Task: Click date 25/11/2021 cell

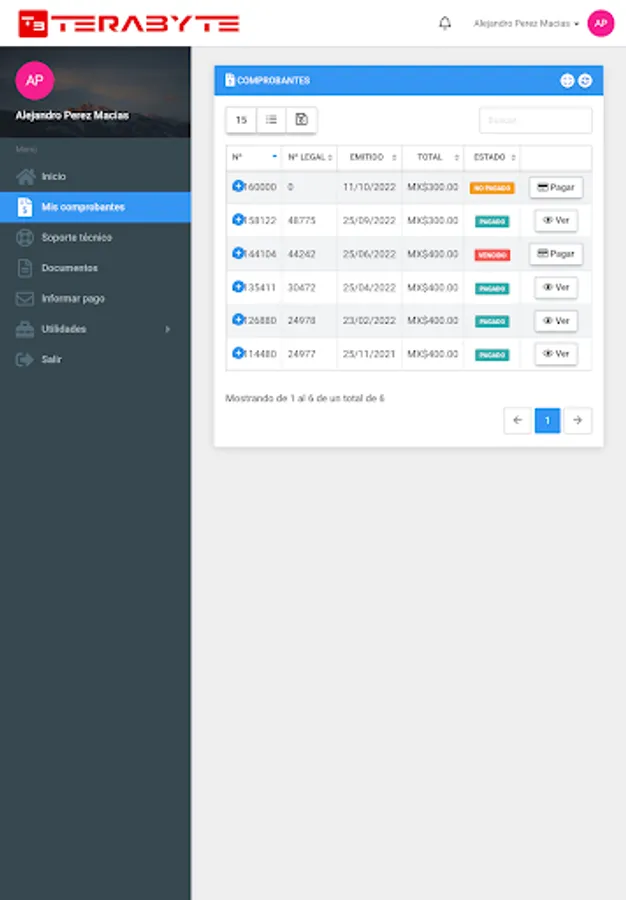Action: 369,354
